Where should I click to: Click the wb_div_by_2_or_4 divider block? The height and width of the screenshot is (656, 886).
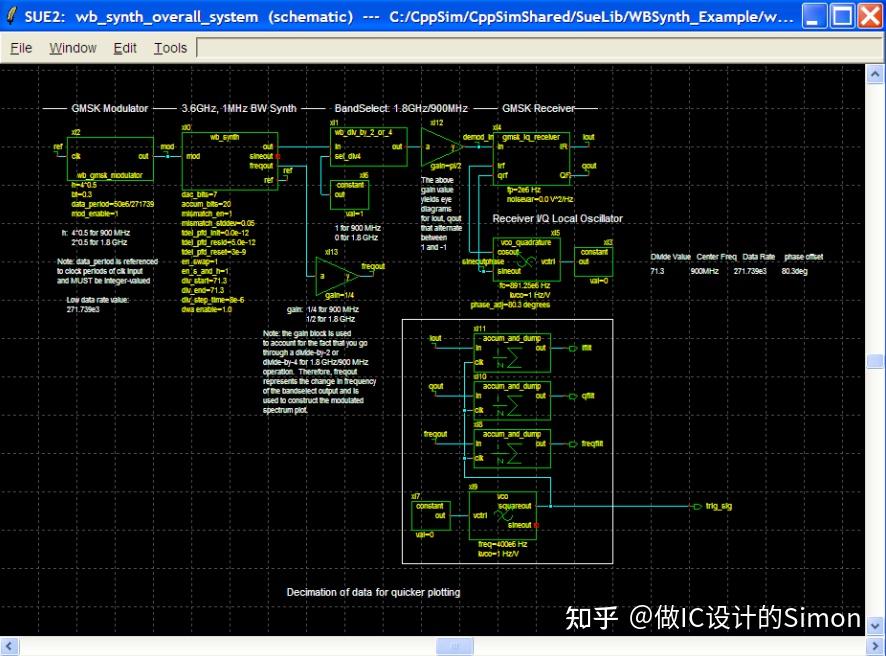(x=367, y=148)
